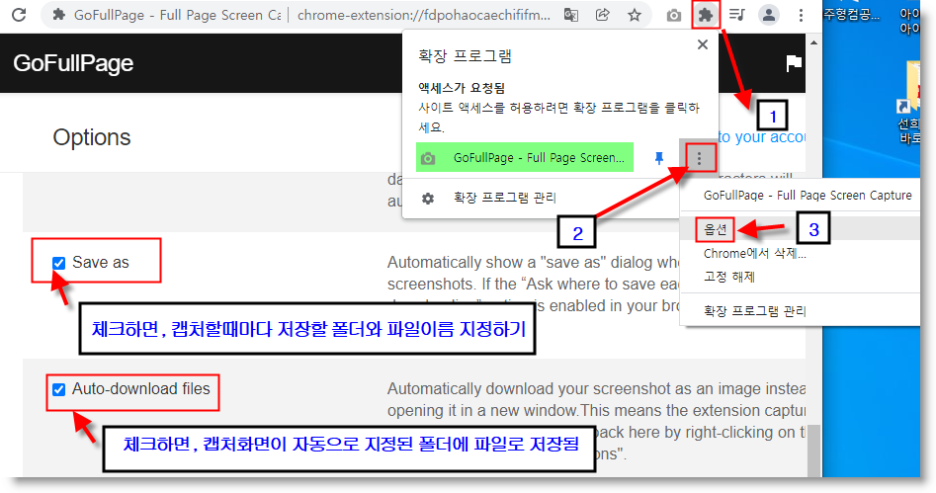Screen dimensions: 936x493
Task: Open the Extensions puzzle-piece menu
Action: [706, 15]
